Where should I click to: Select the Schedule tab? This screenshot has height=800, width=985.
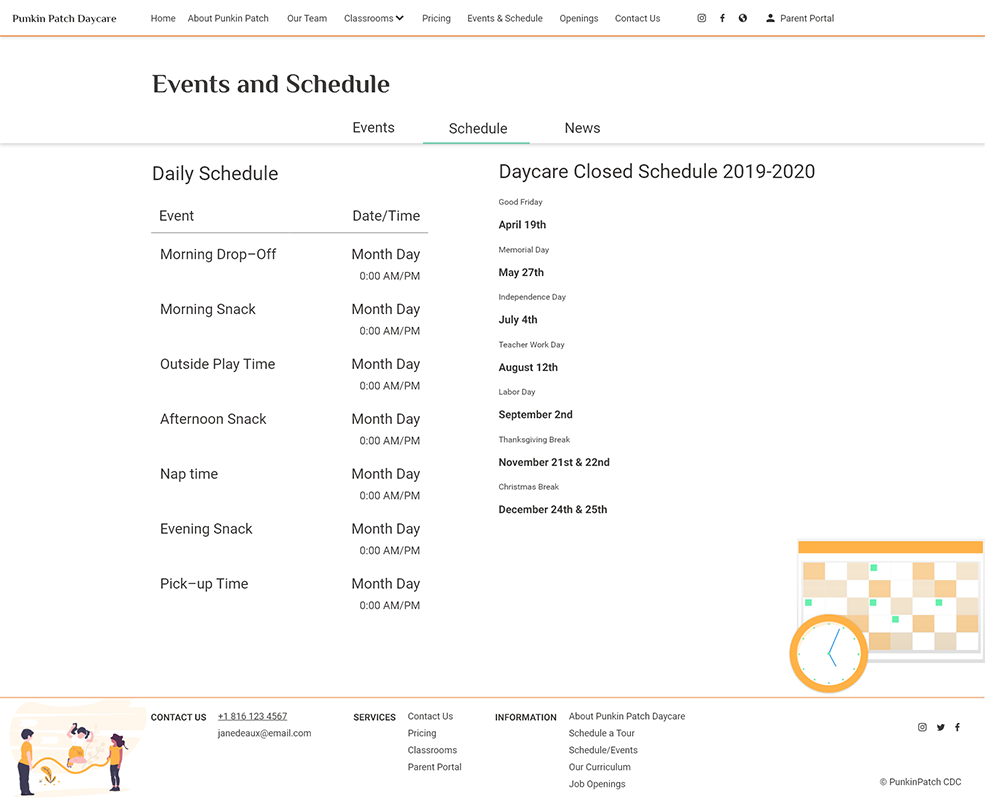pyautogui.click(x=477, y=128)
